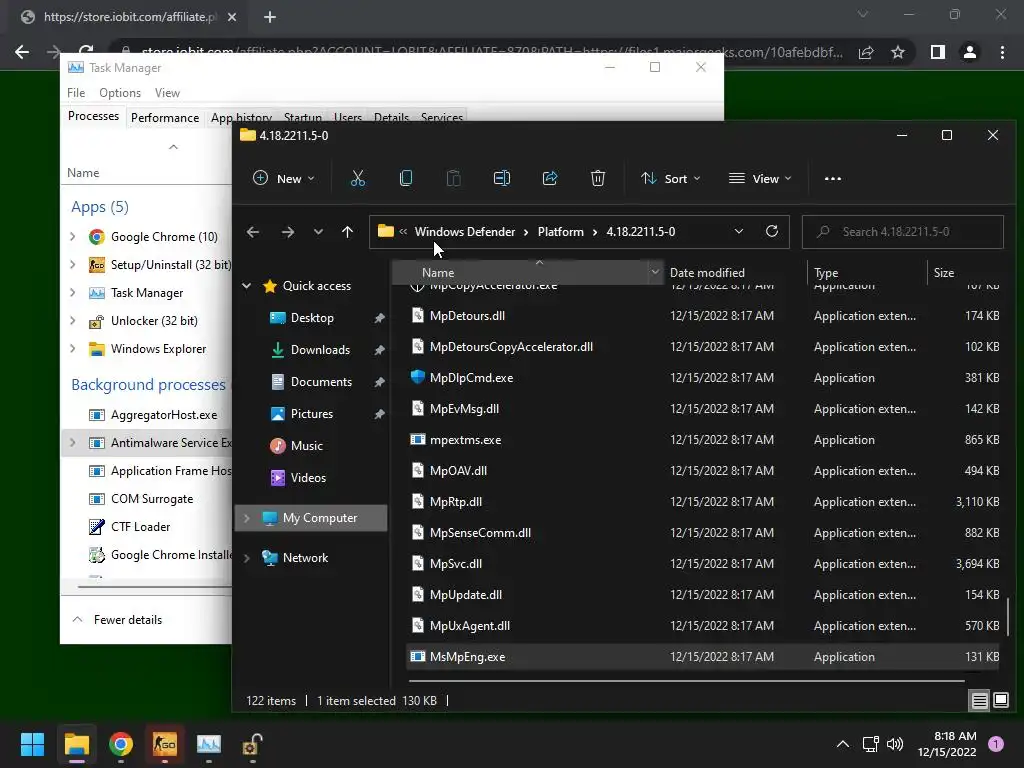
Task: Open Pictures in Quick access
Action: (x=312, y=414)
